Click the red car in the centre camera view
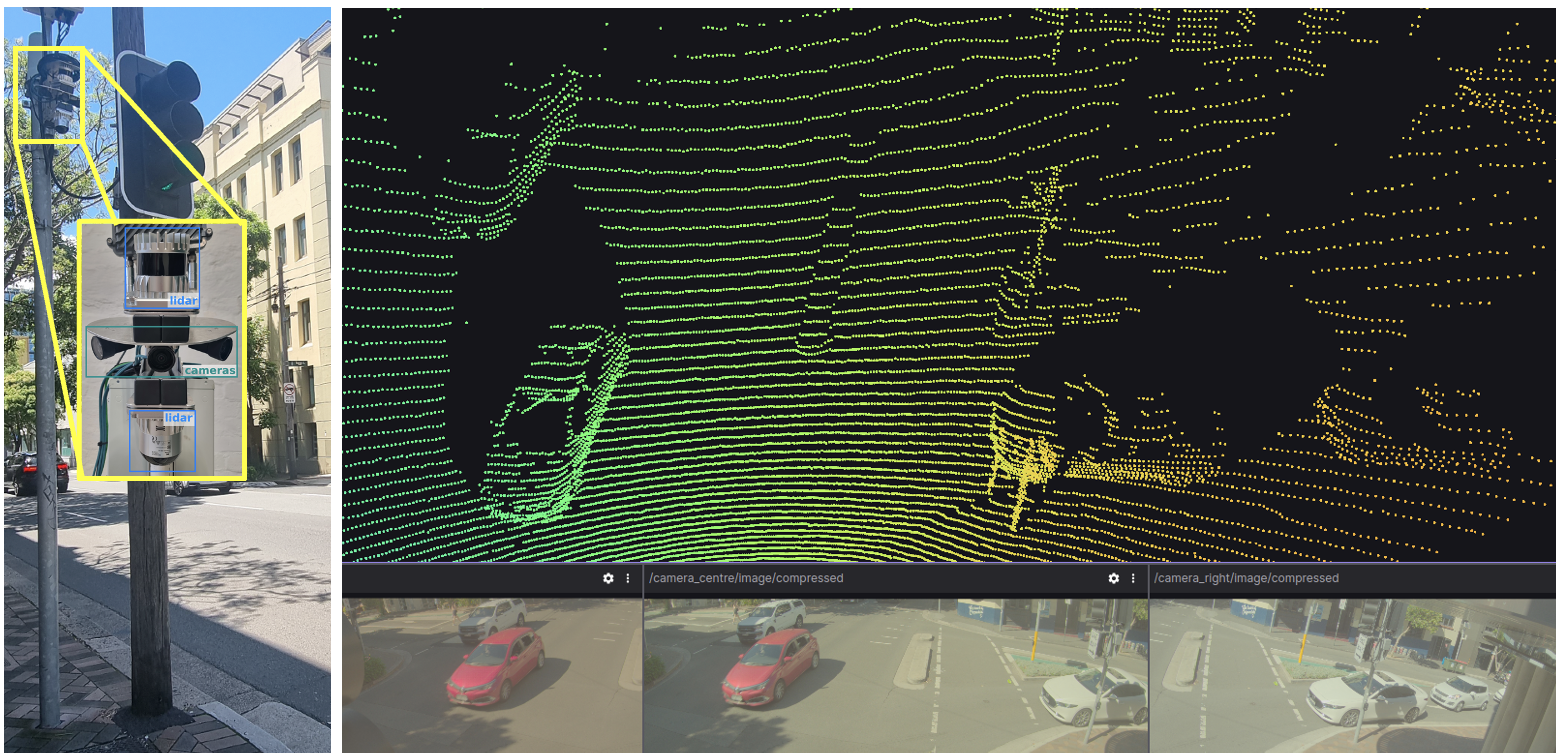Image resolution: width=1562 pixels, height=756 pixels. (x=770, y=665)
